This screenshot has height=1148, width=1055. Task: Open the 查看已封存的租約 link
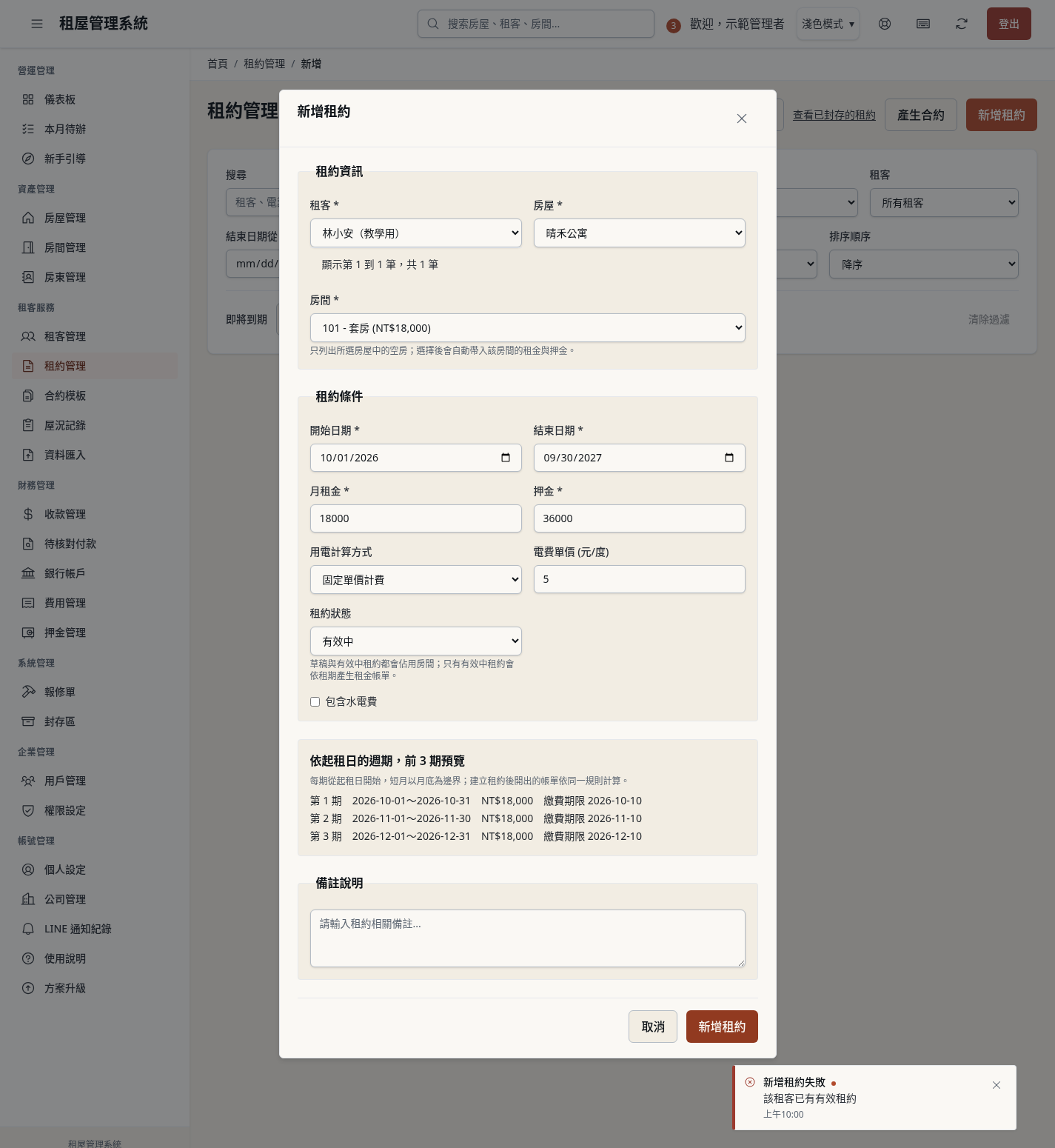pyautogui.click(x=834, y=115)
